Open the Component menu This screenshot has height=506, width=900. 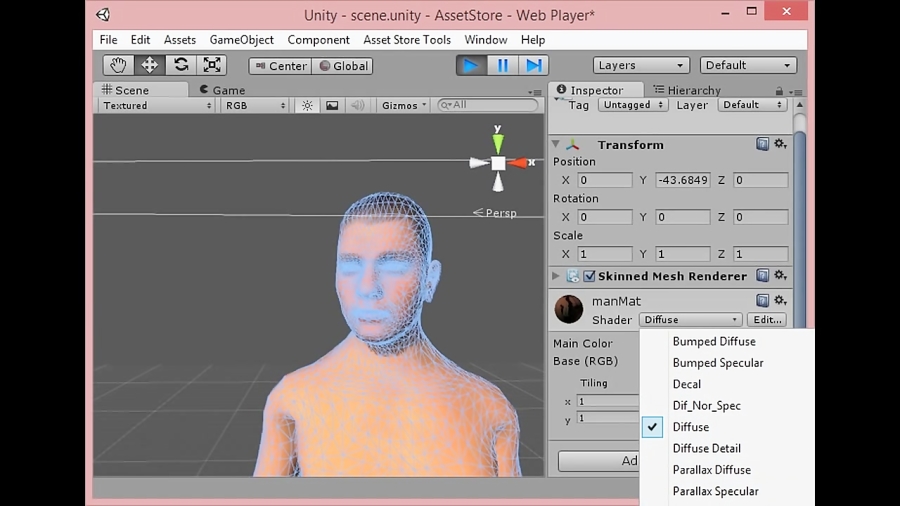pos(318,40)
